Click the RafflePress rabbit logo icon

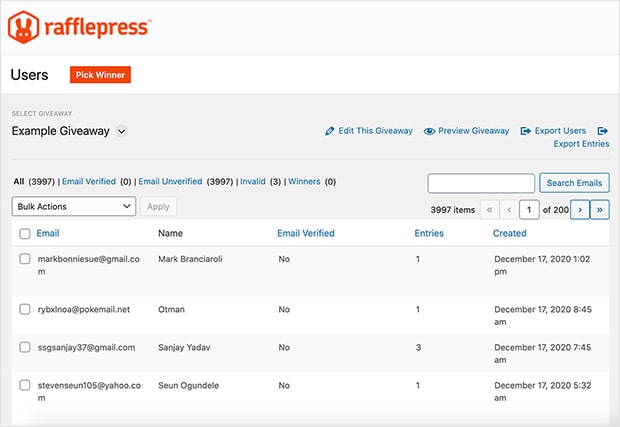point(23,27)
